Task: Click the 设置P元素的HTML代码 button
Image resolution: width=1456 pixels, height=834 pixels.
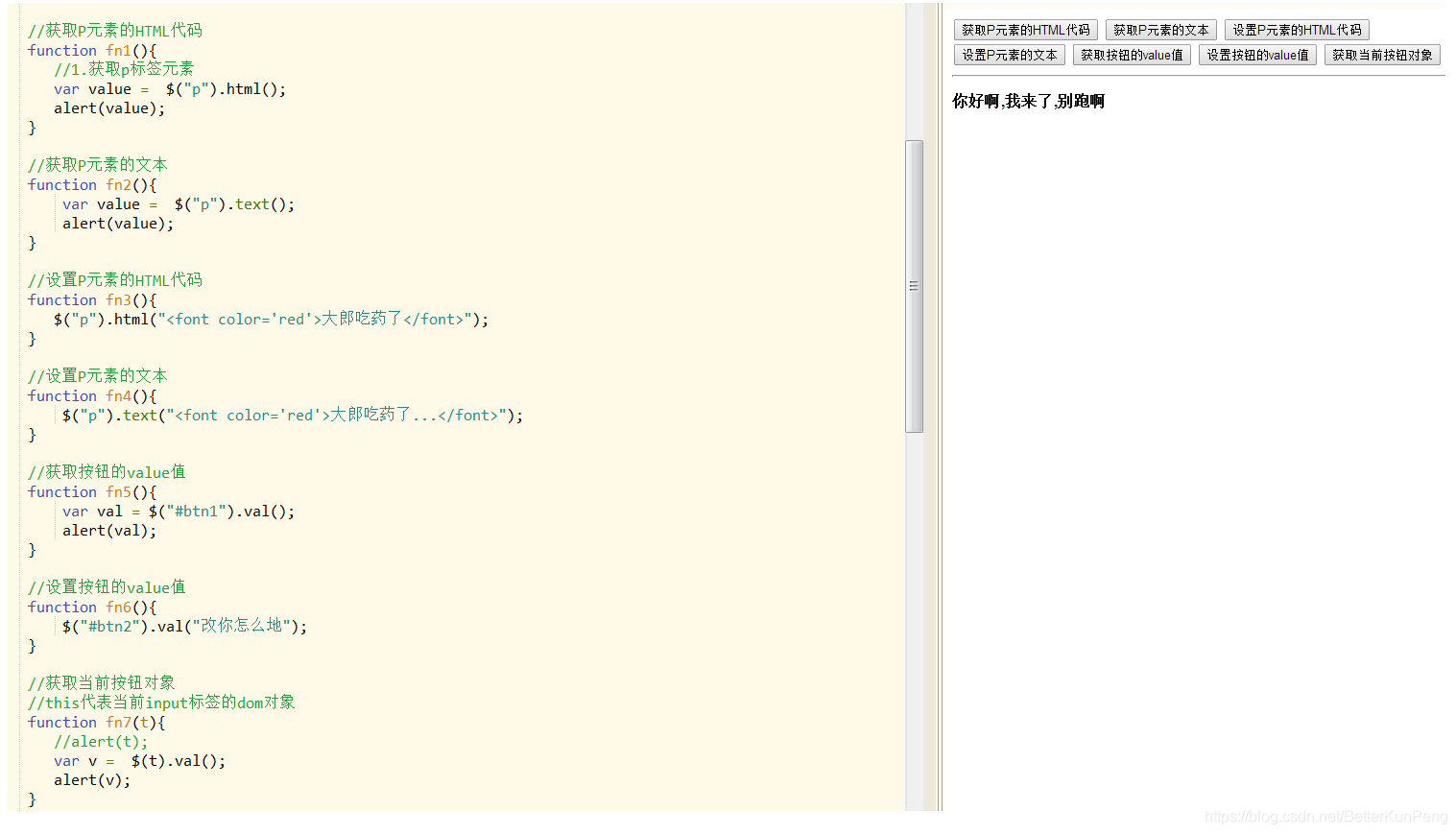Action: pos(1297,30)
